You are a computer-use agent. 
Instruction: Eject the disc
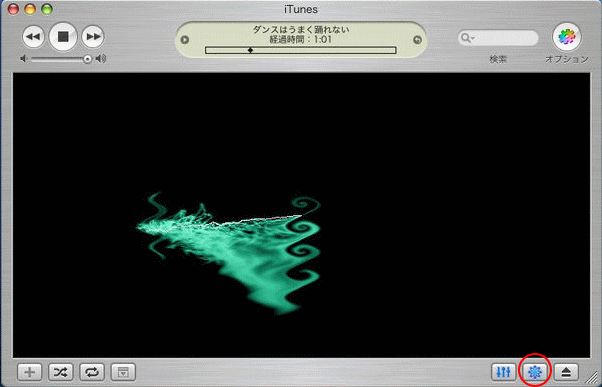[566, 372]
